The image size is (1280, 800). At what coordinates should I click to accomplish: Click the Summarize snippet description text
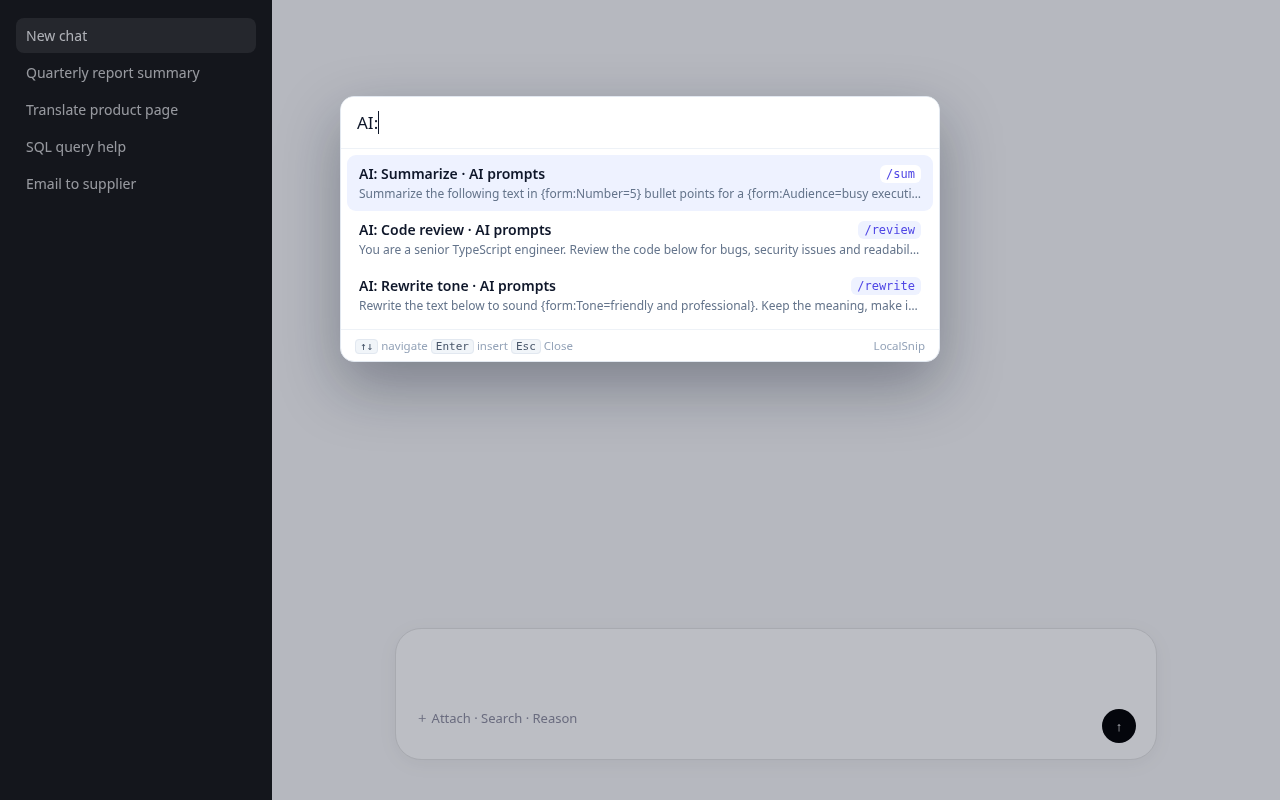point(640,194)
